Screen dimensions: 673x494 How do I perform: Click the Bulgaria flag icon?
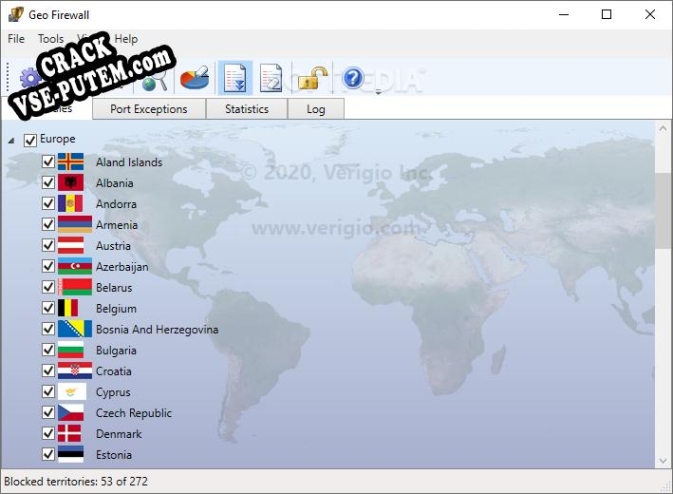[x=70, y=350]
